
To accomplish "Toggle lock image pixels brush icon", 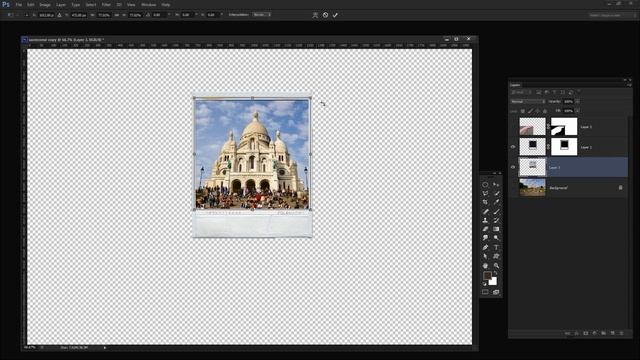I will [x=530, y=111].
